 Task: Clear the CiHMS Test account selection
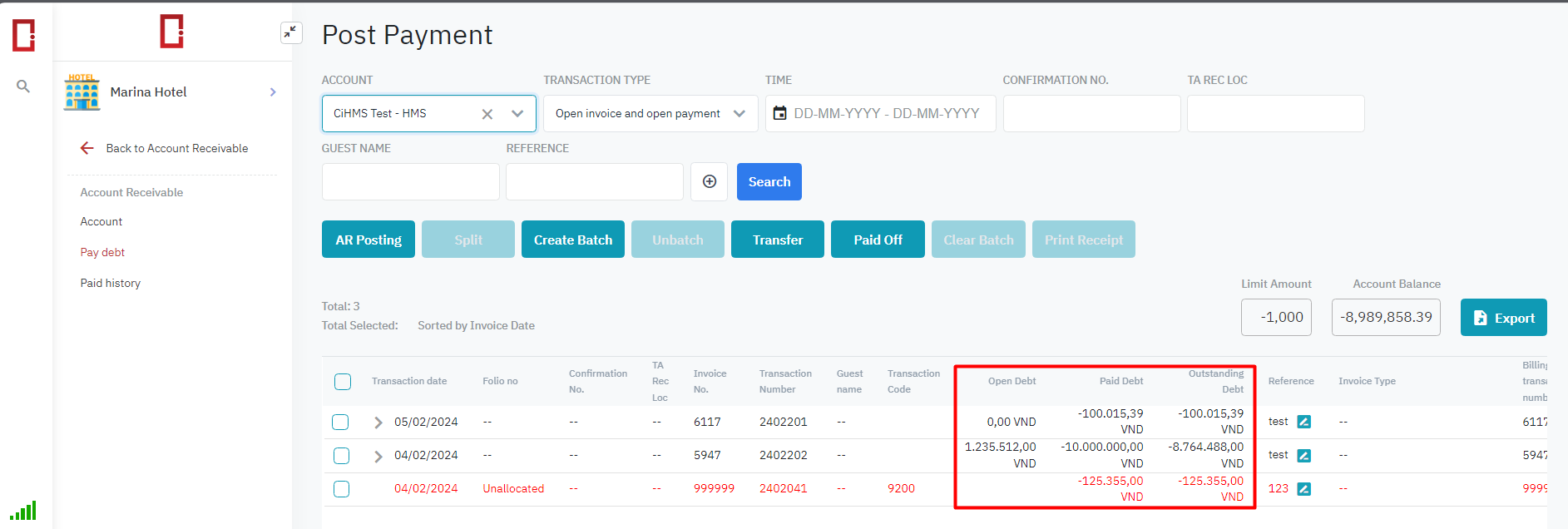(x=487, y=114)
